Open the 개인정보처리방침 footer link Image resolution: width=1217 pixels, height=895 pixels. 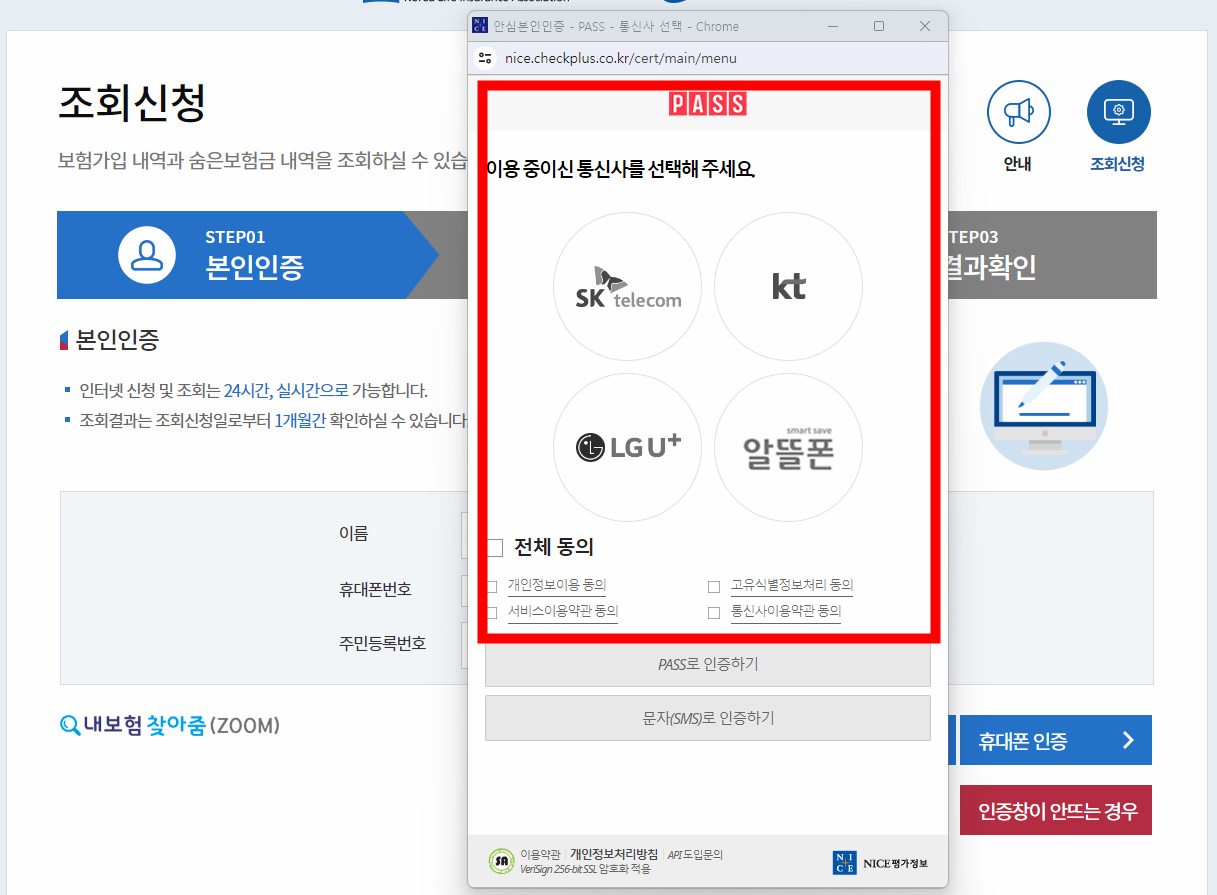click(x=614, y=855)
